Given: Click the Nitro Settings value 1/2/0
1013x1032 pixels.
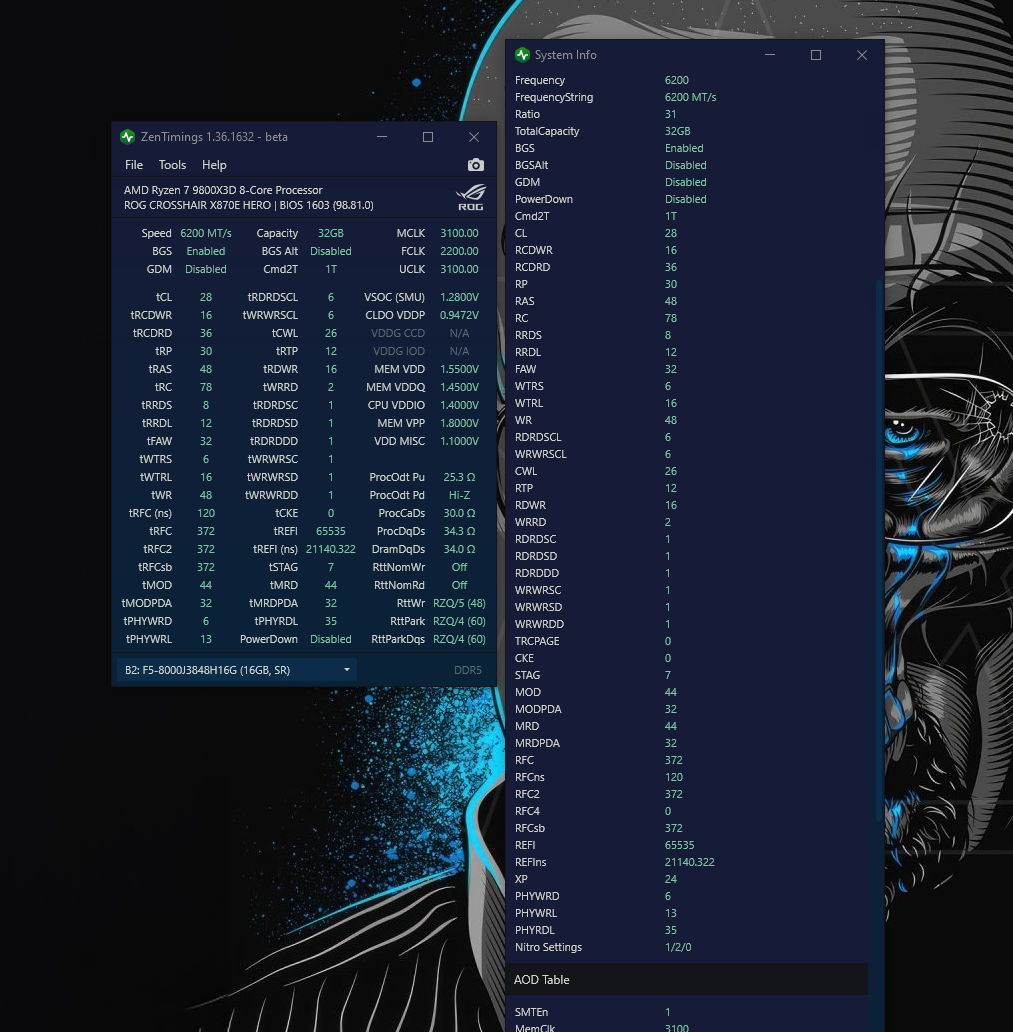Looking at the screenshot, I should [x=678, y=947].
